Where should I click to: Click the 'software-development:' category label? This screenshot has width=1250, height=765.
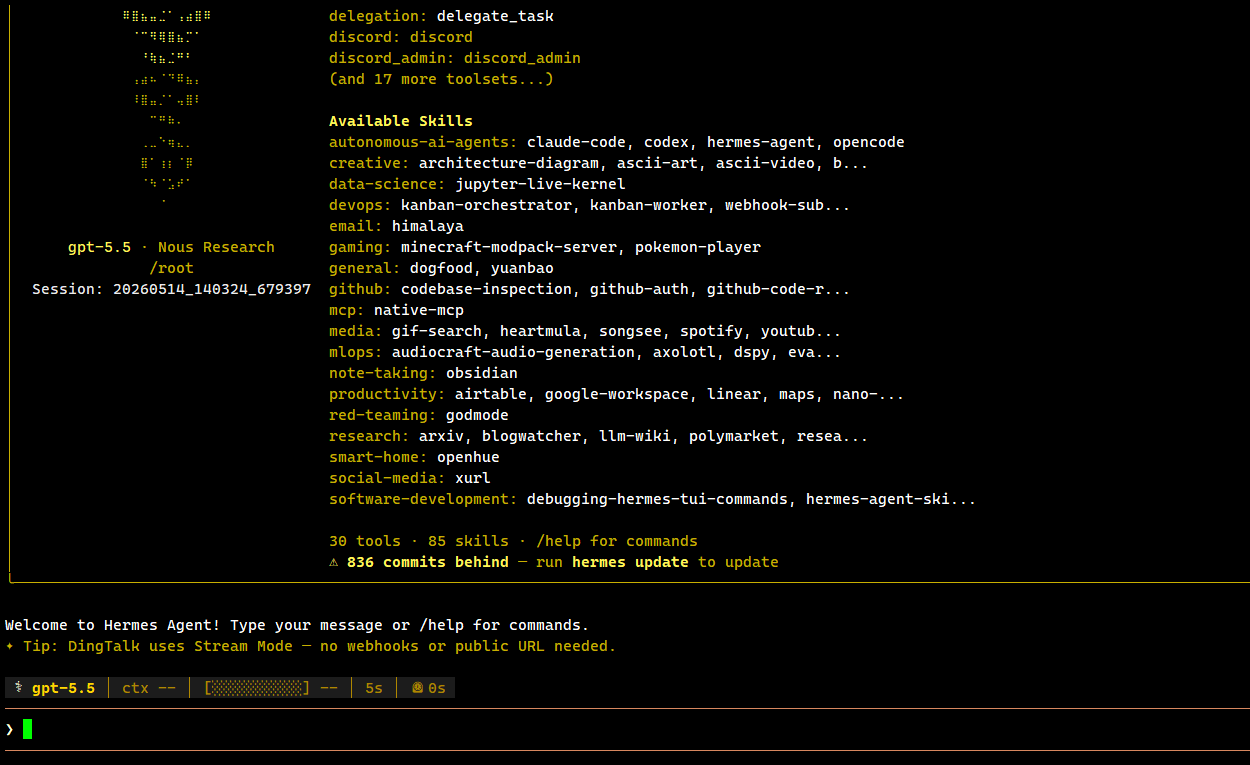click(423, 499)
